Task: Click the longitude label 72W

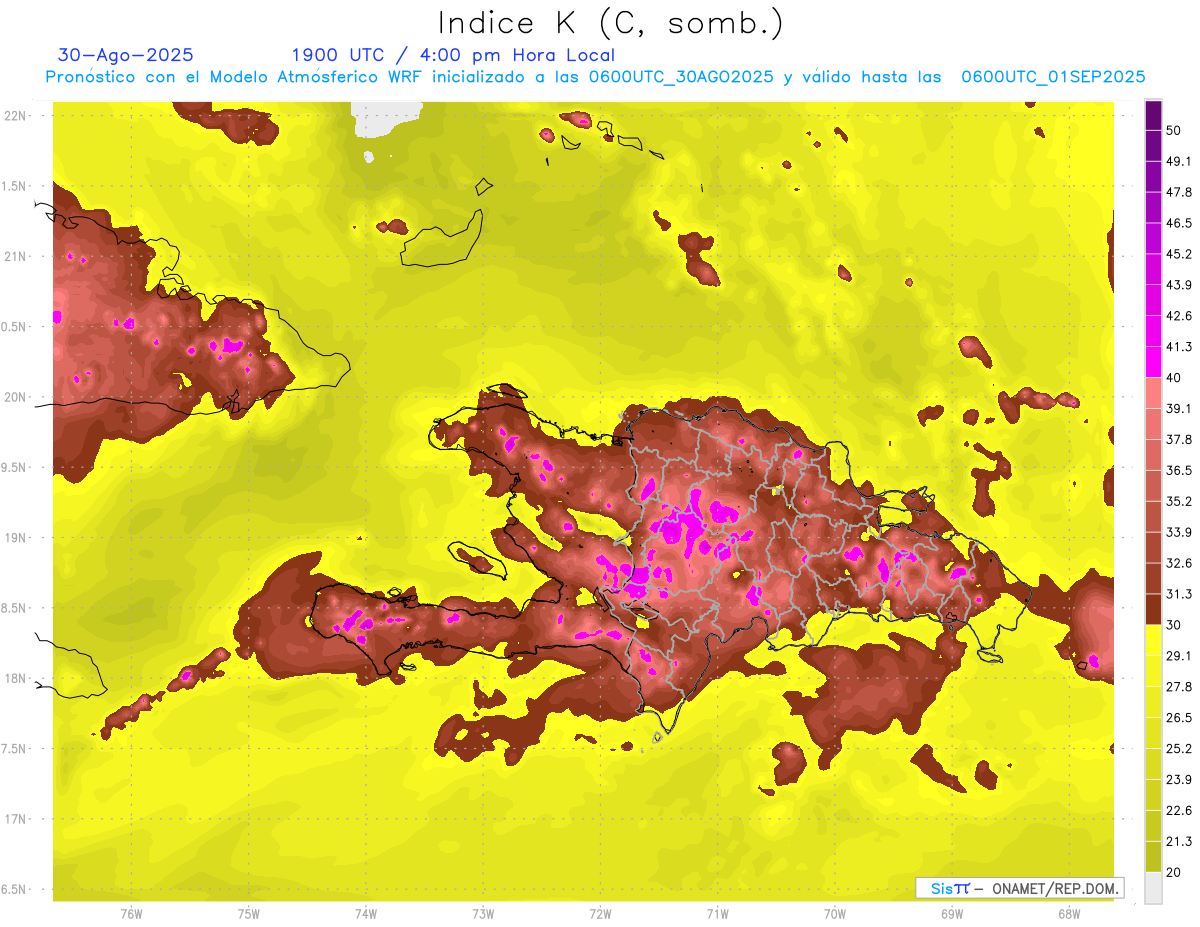Action: click(600, 913)
